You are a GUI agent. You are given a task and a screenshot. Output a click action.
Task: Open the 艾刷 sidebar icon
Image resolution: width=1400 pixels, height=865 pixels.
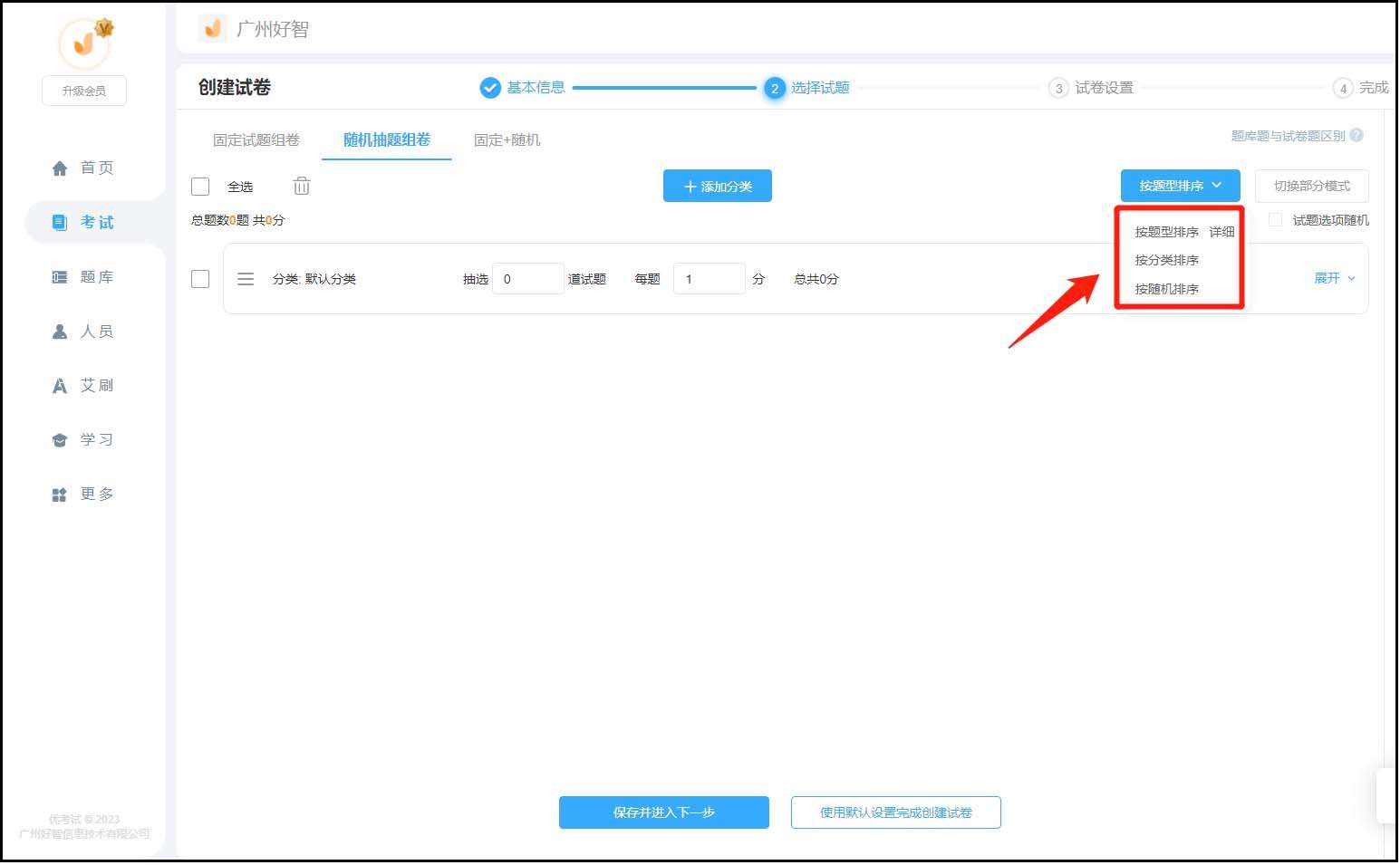[x=60, y=386]
